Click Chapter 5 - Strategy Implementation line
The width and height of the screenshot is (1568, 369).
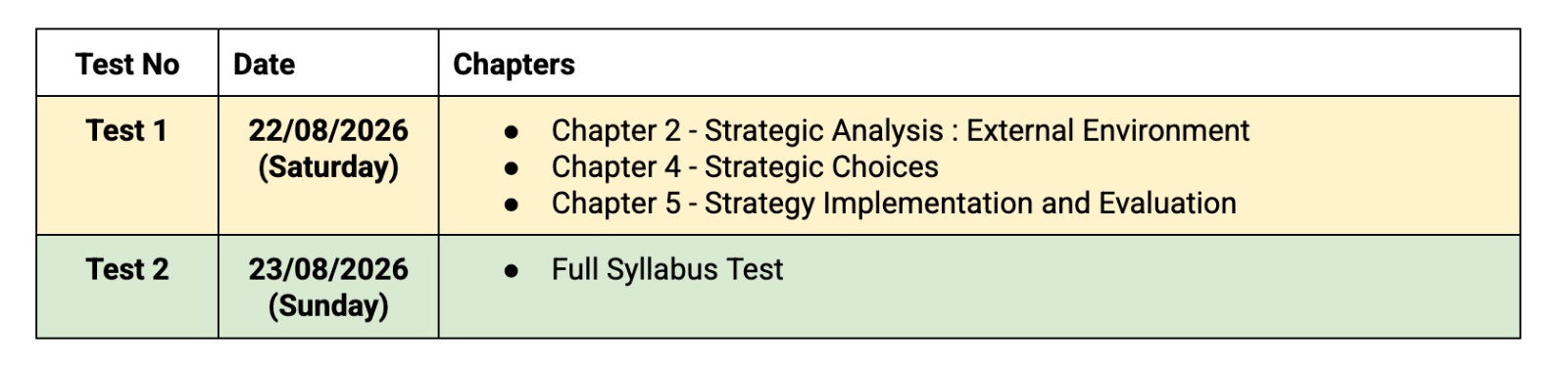[x=894, y=204]
